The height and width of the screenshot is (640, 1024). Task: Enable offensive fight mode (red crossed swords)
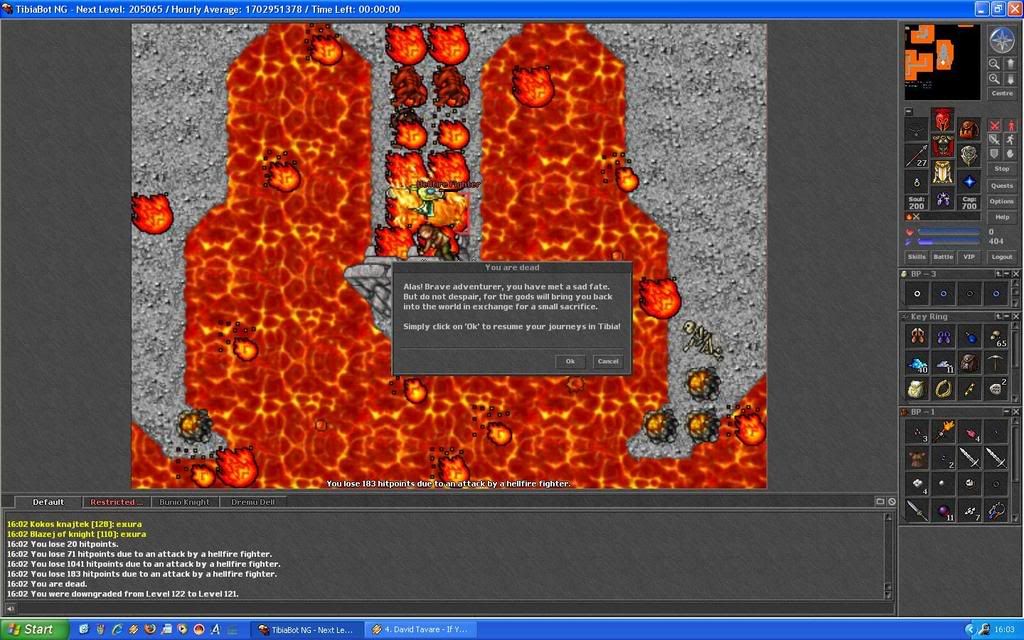995,125
